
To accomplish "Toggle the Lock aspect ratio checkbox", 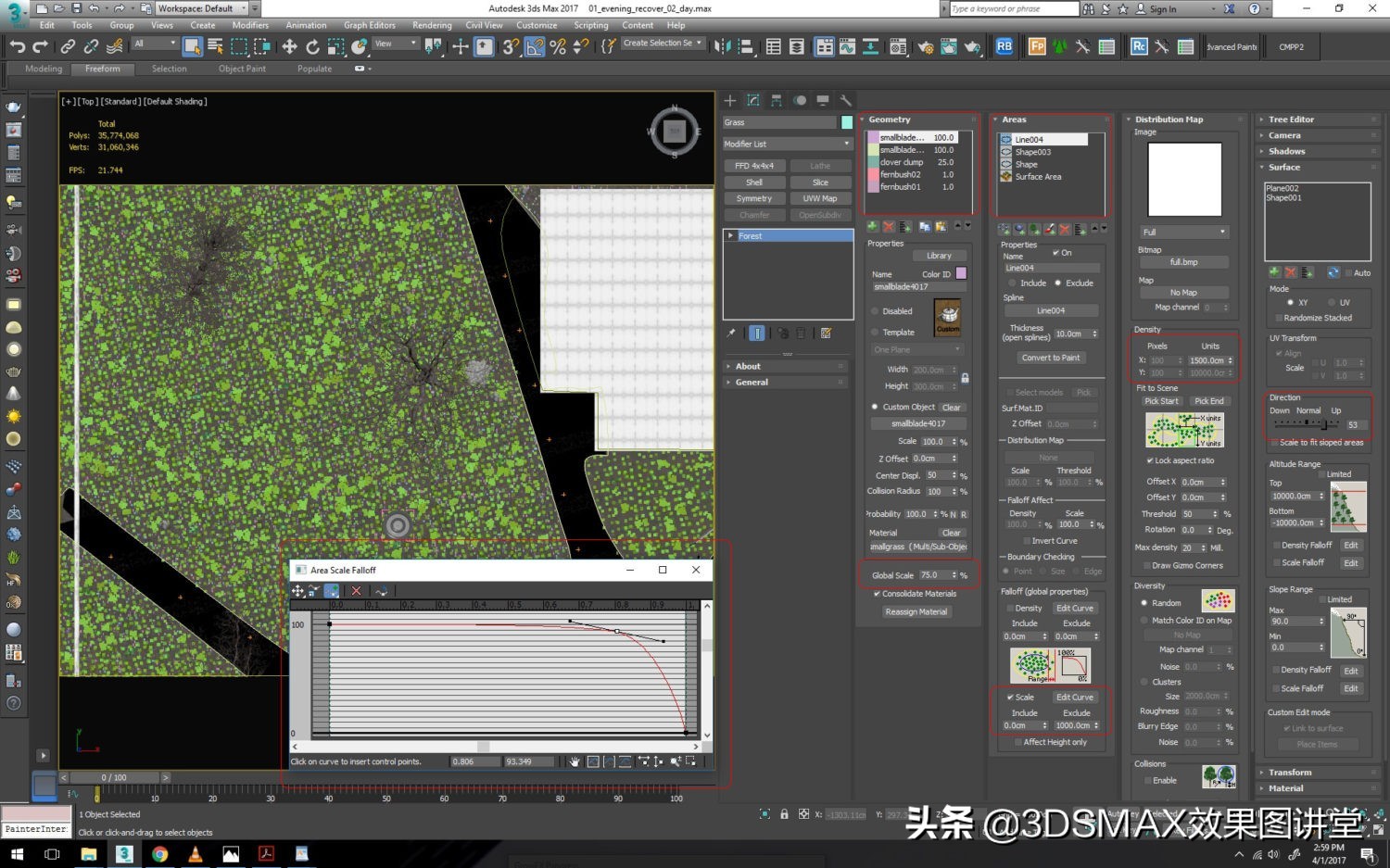I will point(1150,460).
